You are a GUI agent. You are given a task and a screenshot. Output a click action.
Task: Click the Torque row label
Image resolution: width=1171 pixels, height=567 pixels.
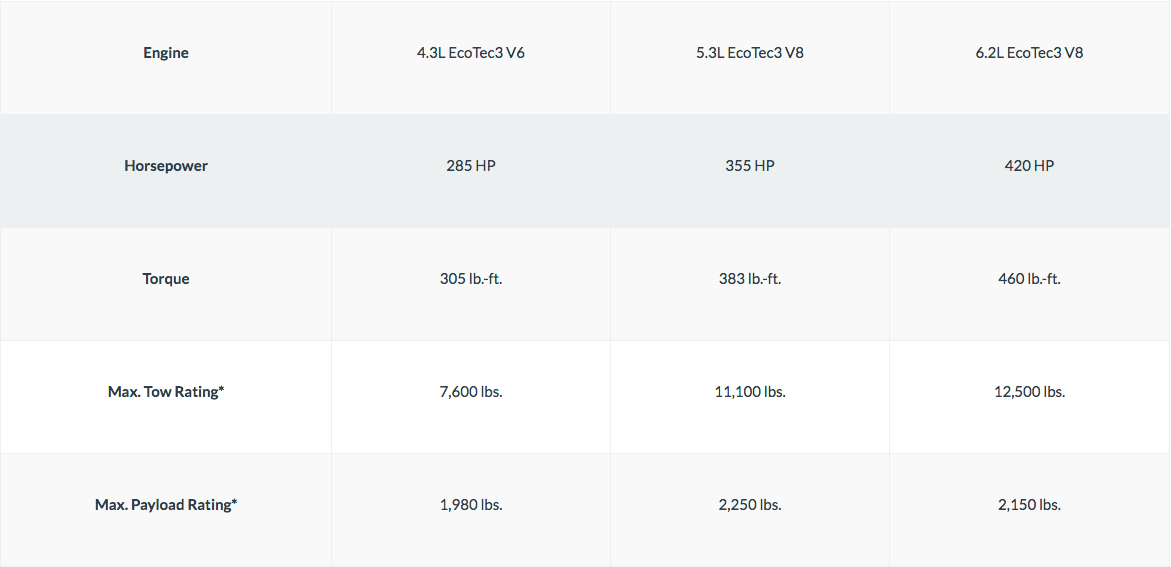(166, 279)
